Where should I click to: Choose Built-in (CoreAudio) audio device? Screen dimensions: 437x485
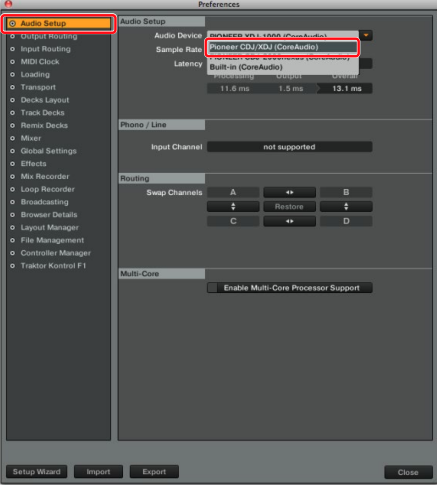point(282,67)
